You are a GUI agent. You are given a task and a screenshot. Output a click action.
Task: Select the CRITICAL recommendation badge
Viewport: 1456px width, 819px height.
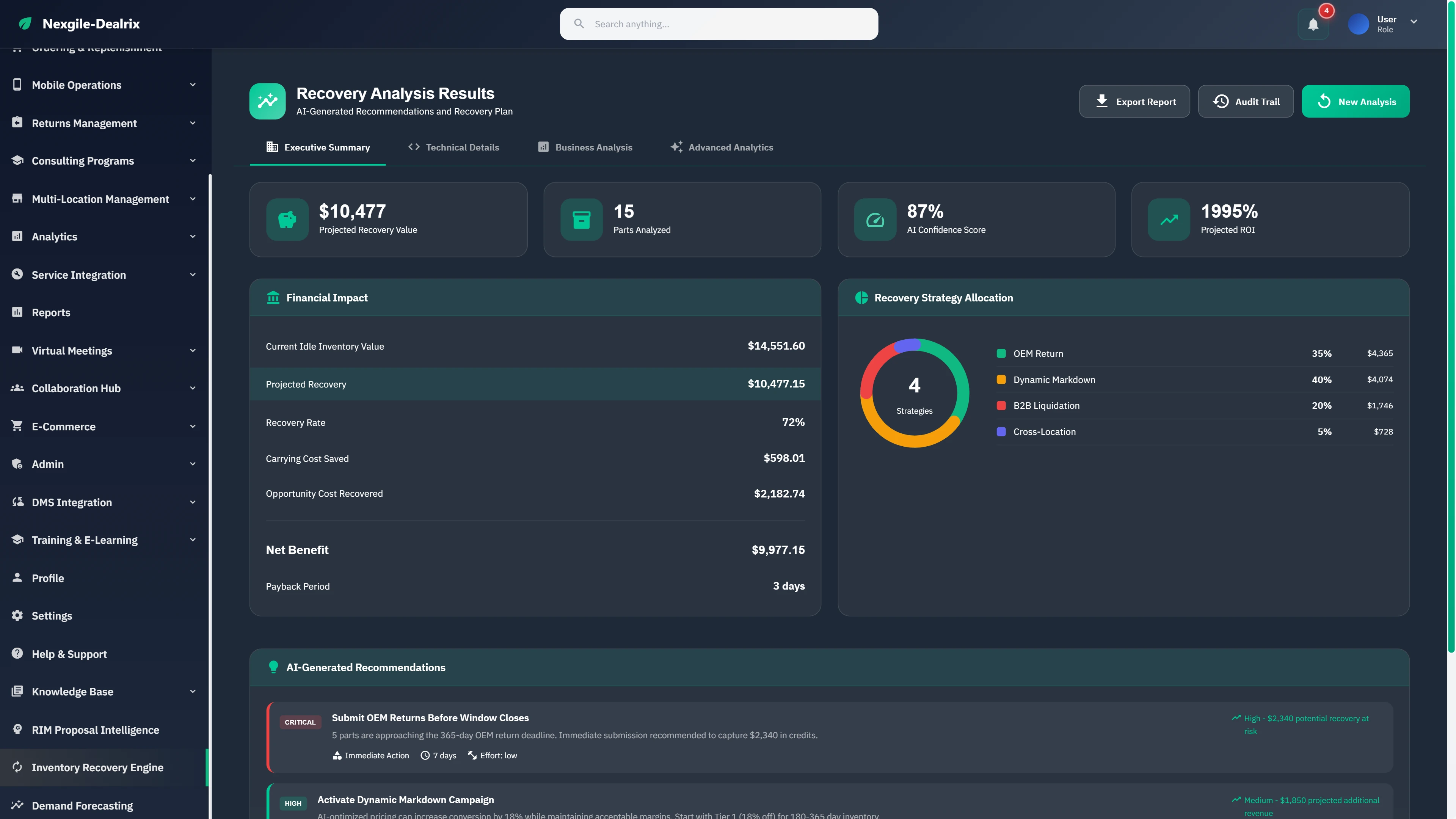tap(300, 722)
